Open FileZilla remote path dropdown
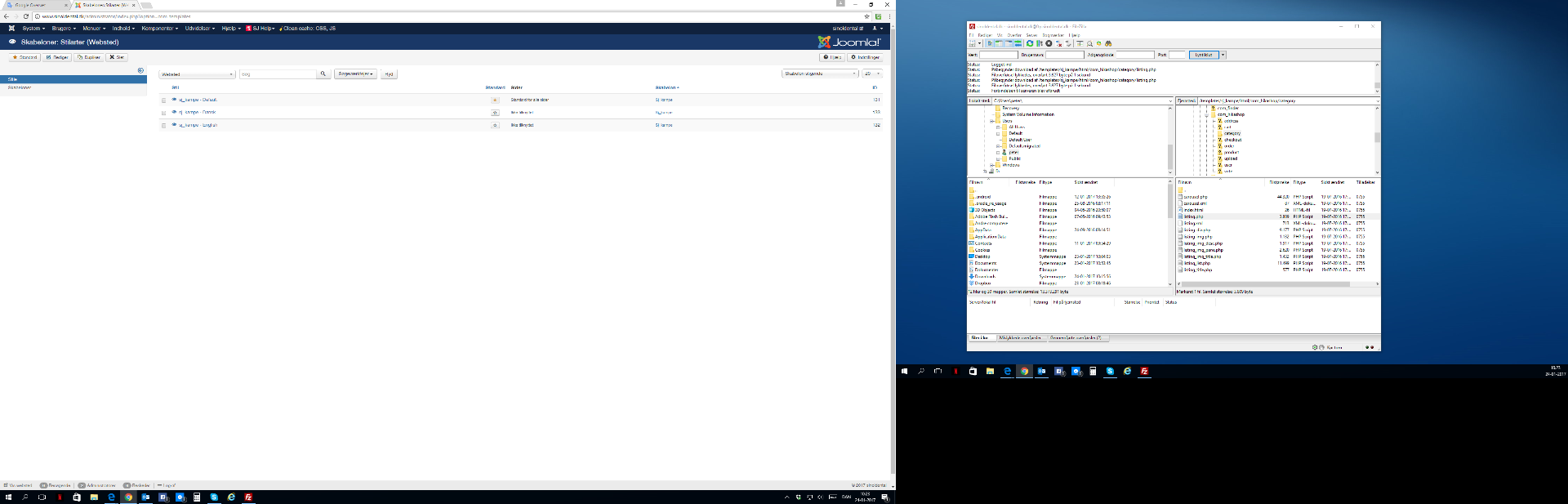Viewport: 1568px width, 504px height. pos(1378,100)
